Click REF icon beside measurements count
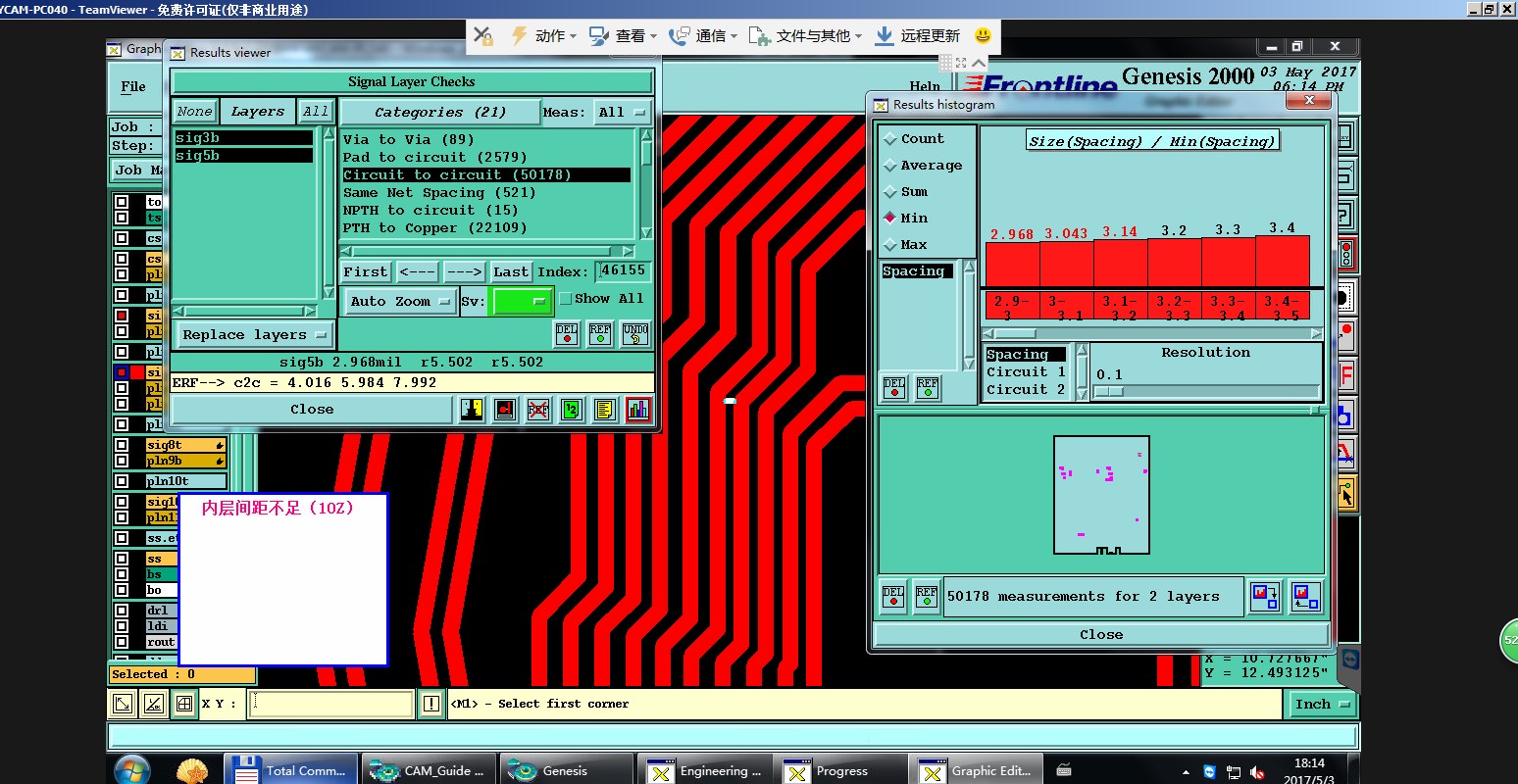1518x784 pixels. pos(927,596)
